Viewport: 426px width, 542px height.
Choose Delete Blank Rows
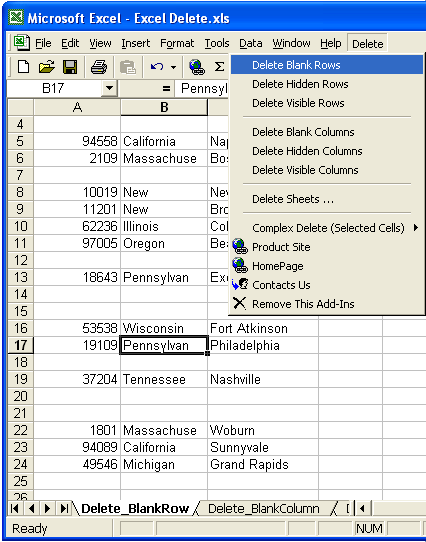pos(326,65)
